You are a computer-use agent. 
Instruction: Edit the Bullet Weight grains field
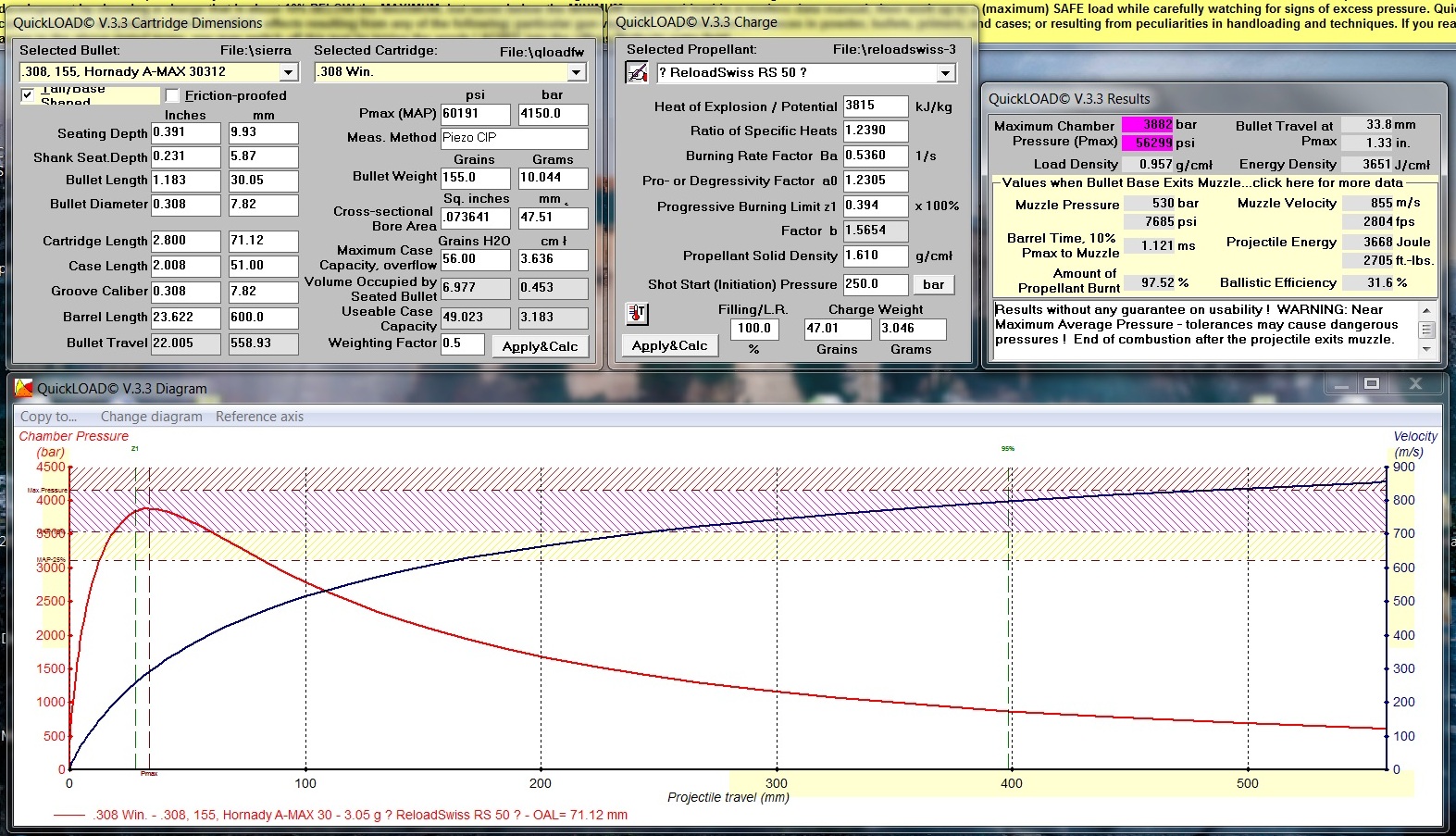475,178
